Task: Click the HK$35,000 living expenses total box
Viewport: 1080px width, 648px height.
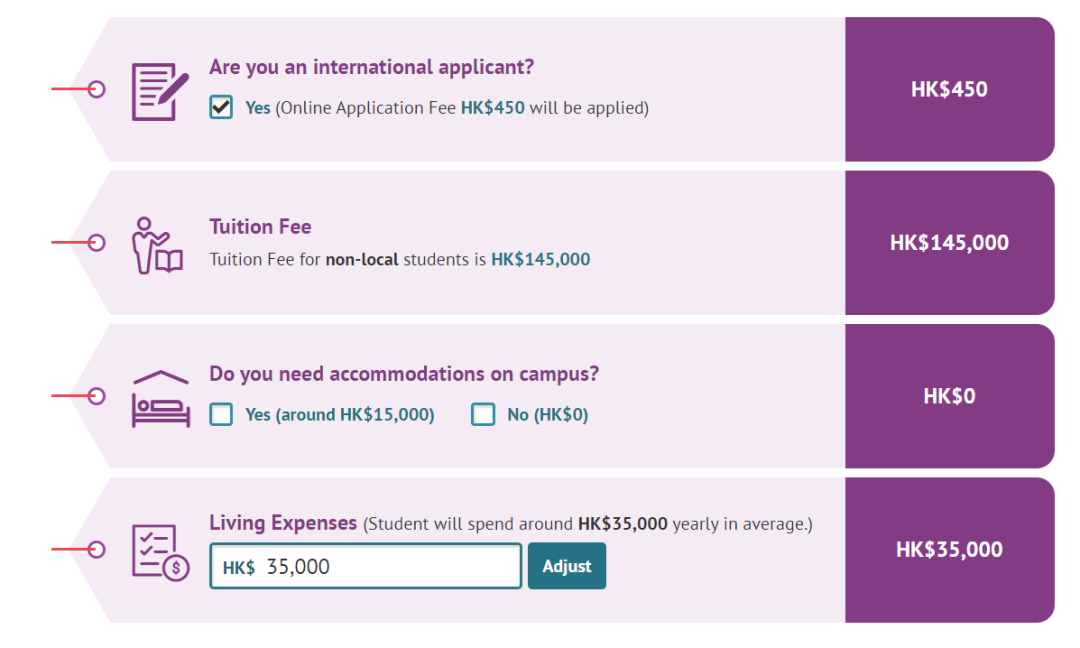Action: 950,550
